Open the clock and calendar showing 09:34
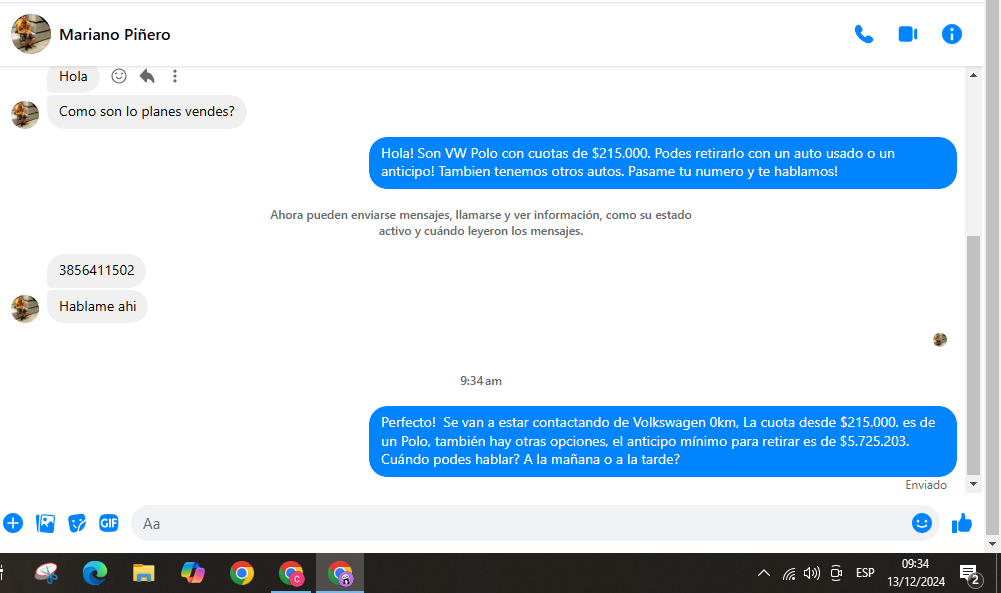The image size is (1001, 593). [915, 573]
